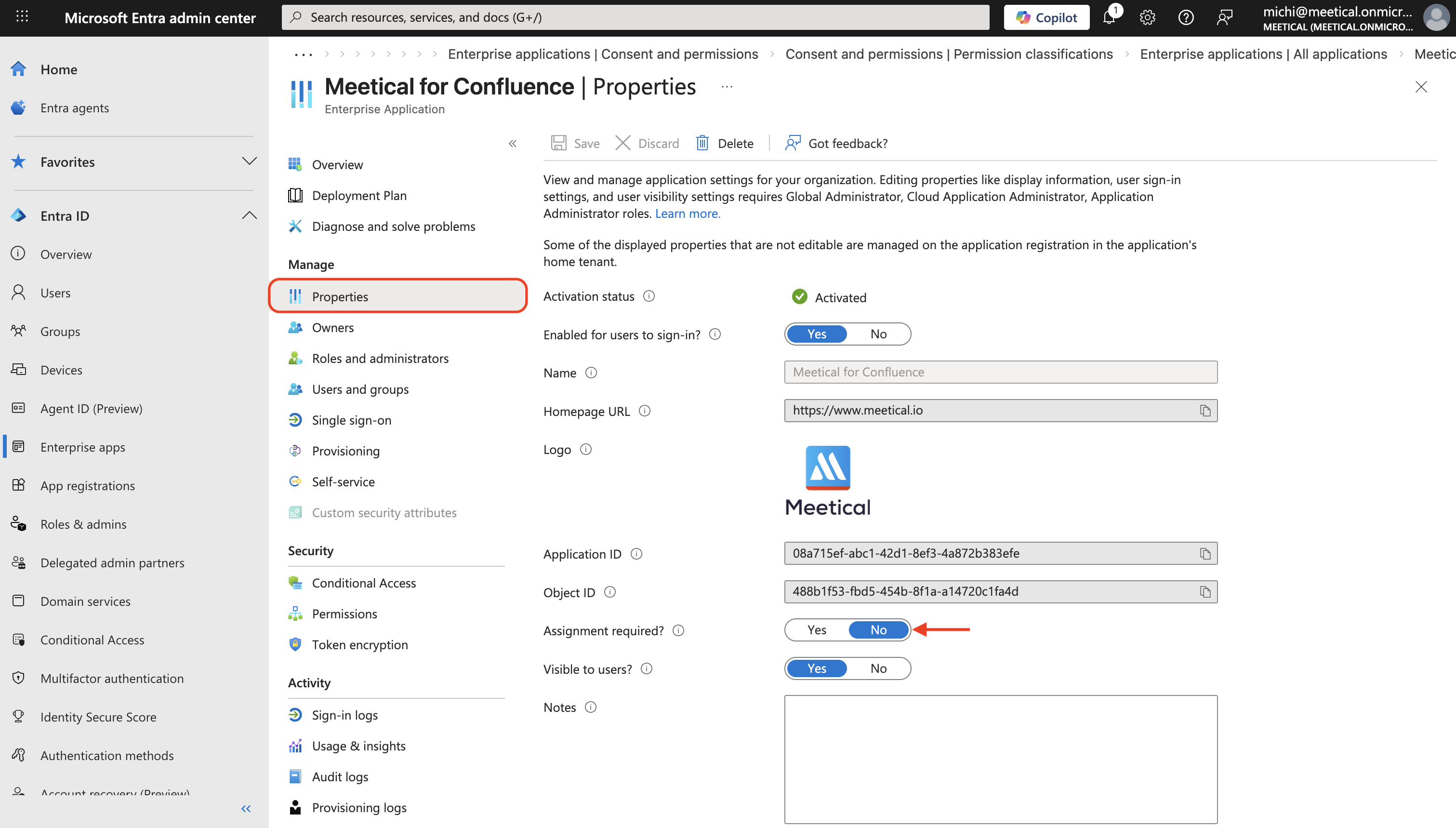The width and height of the screenshot is (1456, 828).
Task: Collapse the Entra ID section
Action: pyautogui.click(x=249, y=215)
